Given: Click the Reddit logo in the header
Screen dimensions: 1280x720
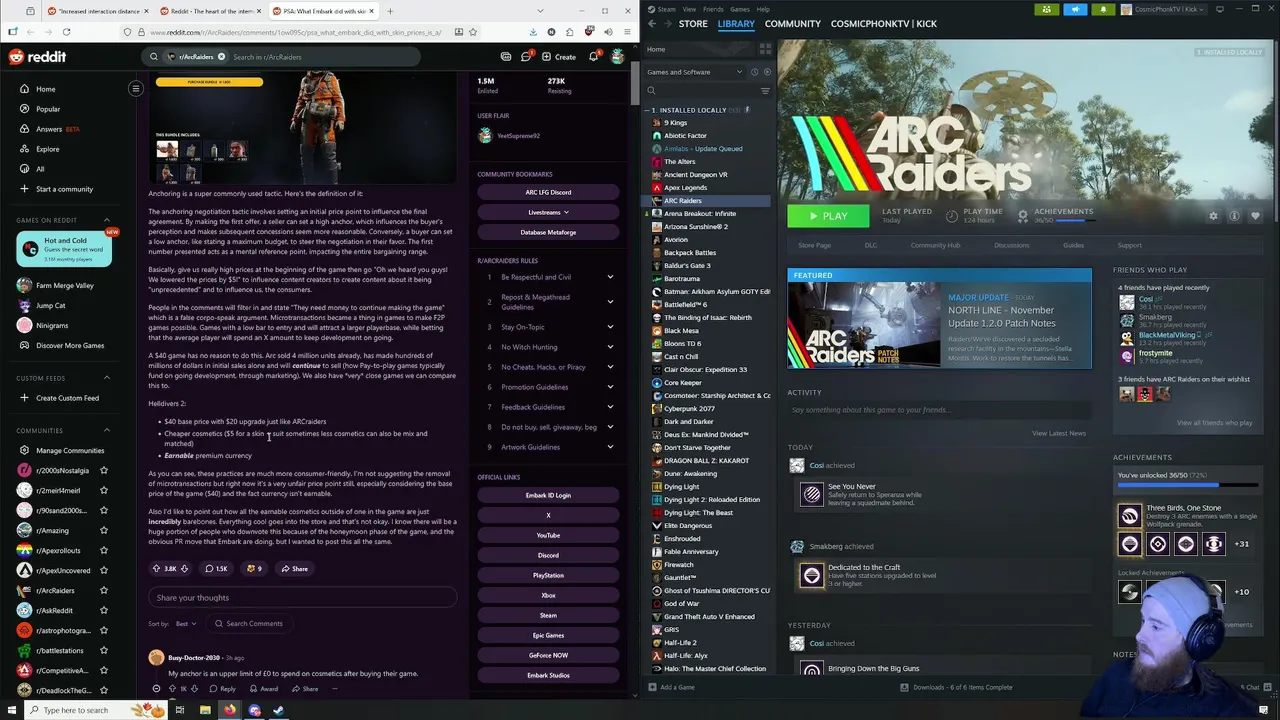Looking at the screenshot, I should [x=37, y=57].
